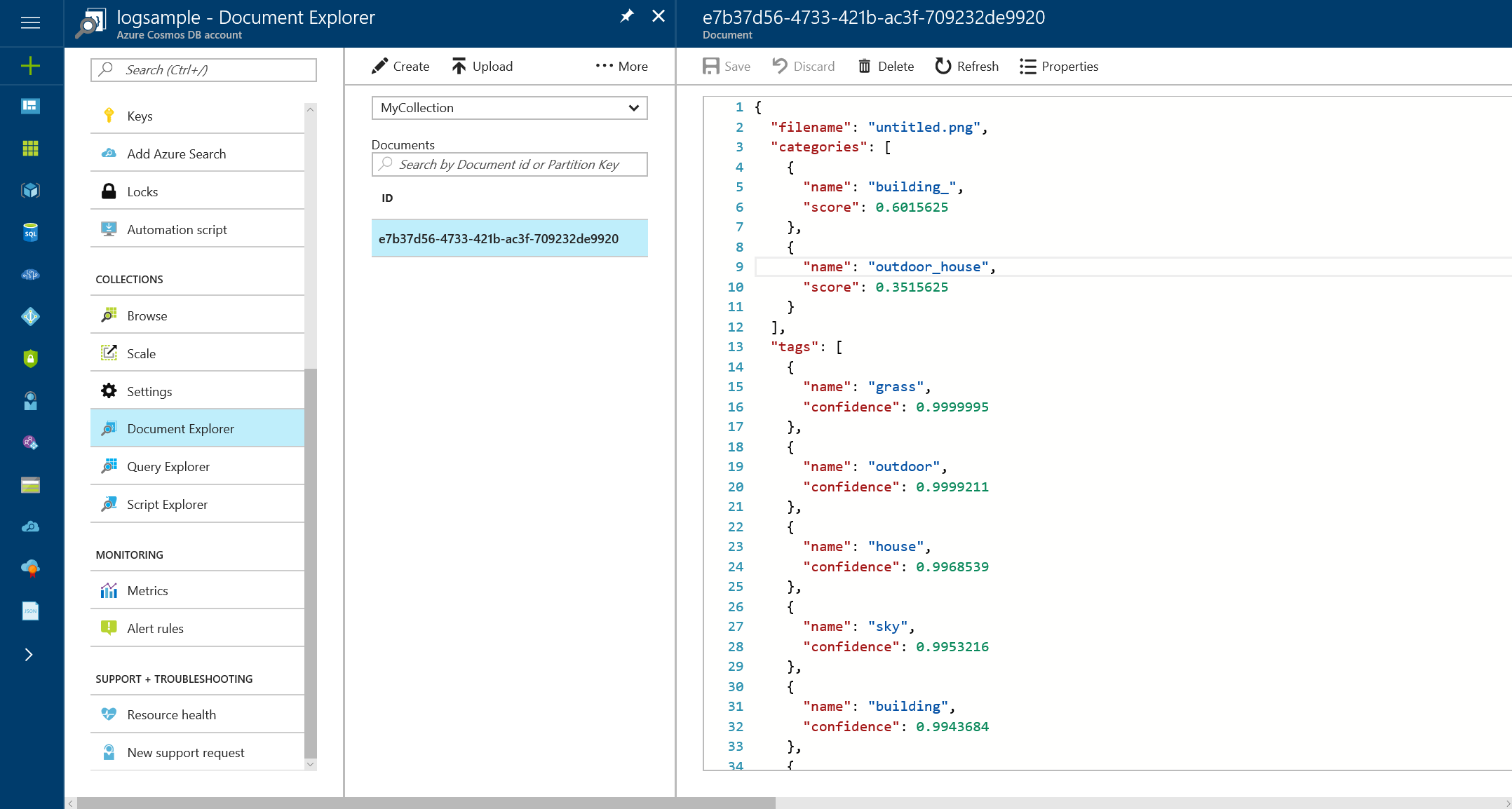The height and width of the screenshot is (809, 1512).
Task: Open All resources grid icon
Action: point(30,148)
